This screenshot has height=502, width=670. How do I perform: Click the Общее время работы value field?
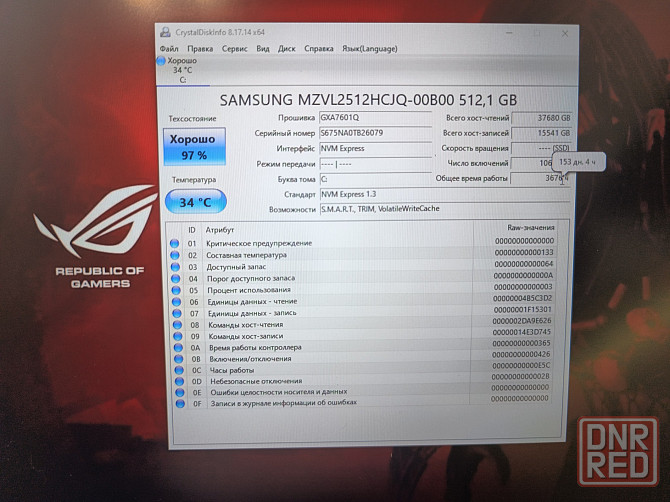[540, 178]
